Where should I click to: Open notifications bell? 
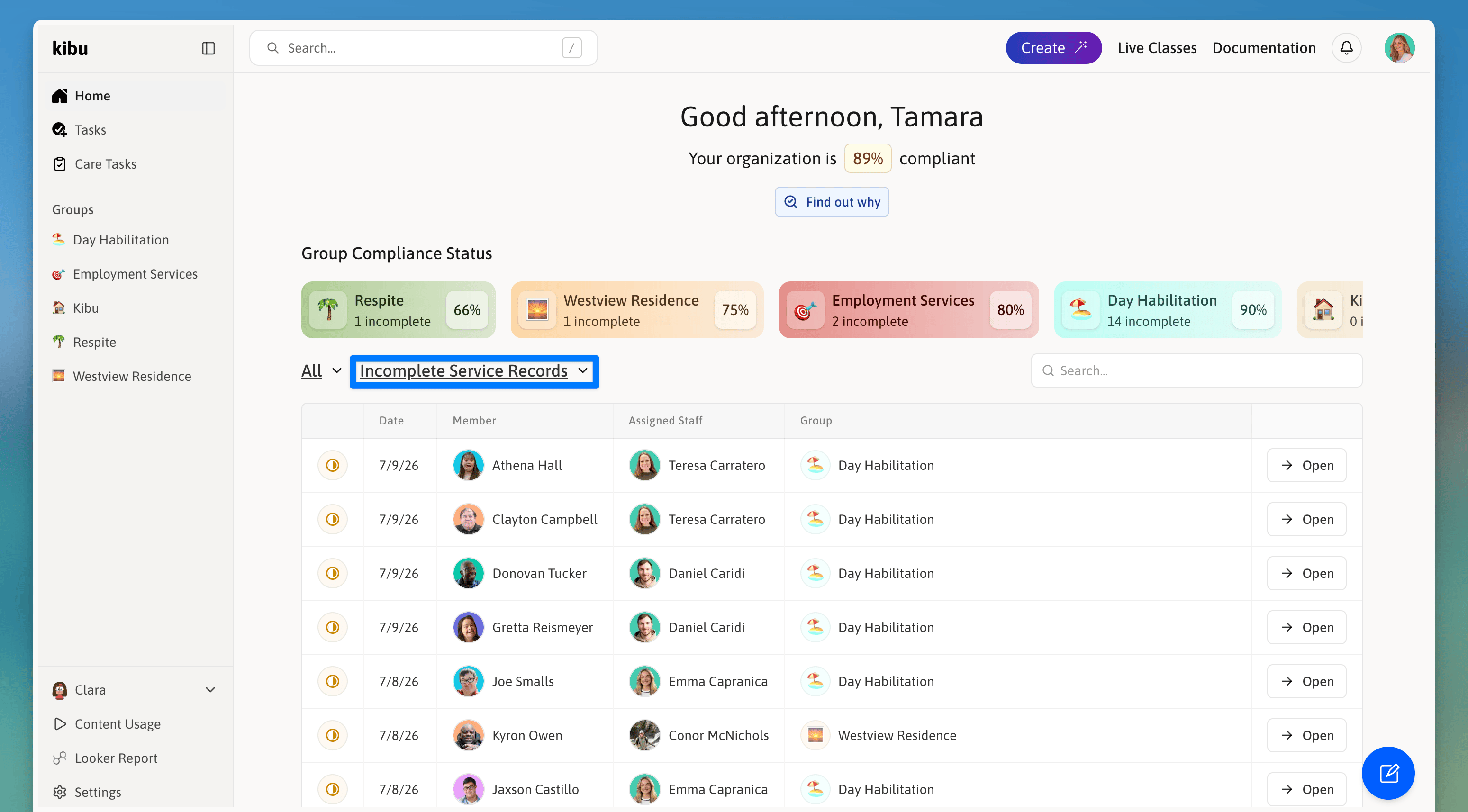pyautogui.click(x=1346, y=48)
